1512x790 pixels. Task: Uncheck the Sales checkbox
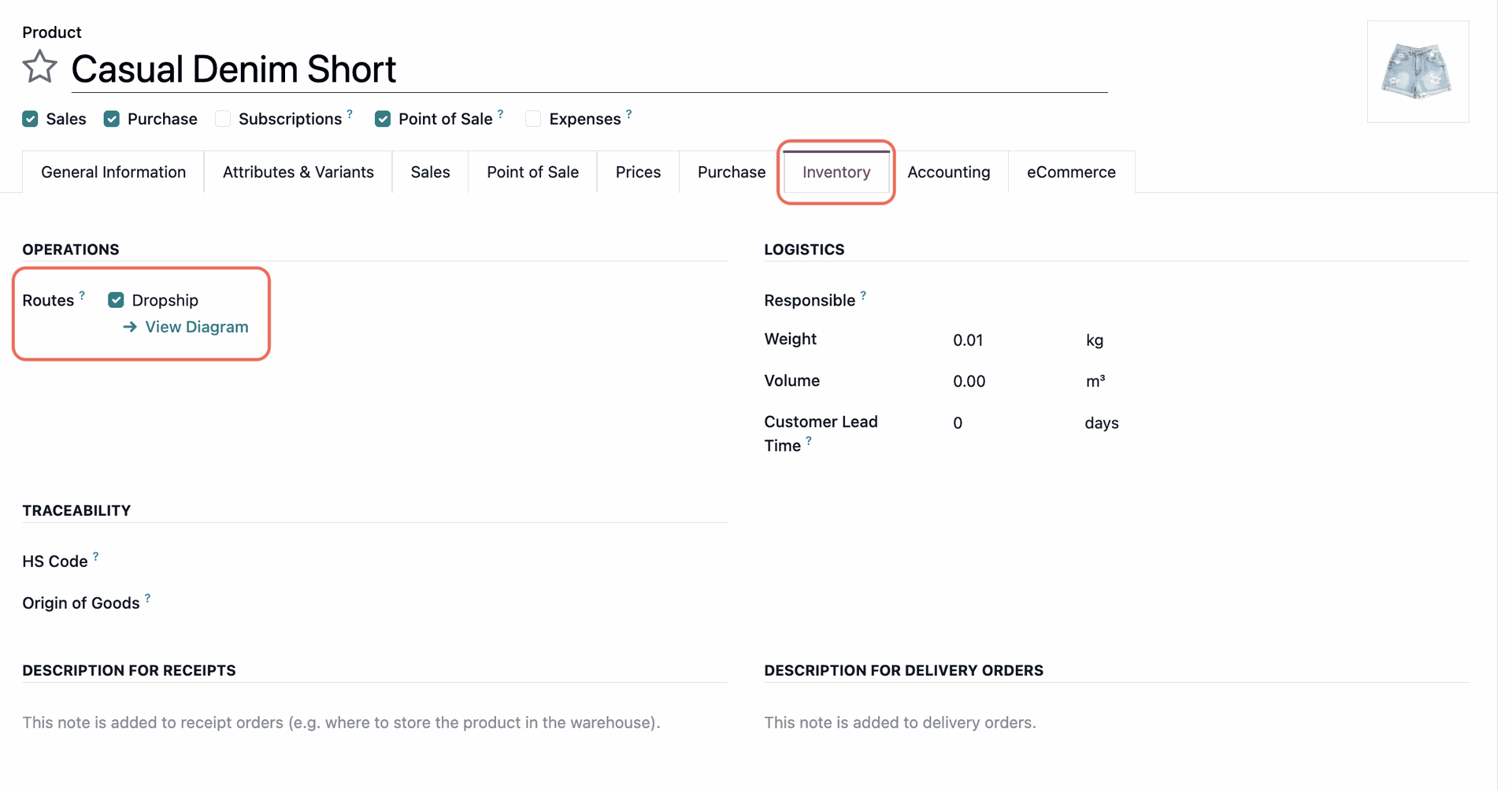click(x=31, y=119)
